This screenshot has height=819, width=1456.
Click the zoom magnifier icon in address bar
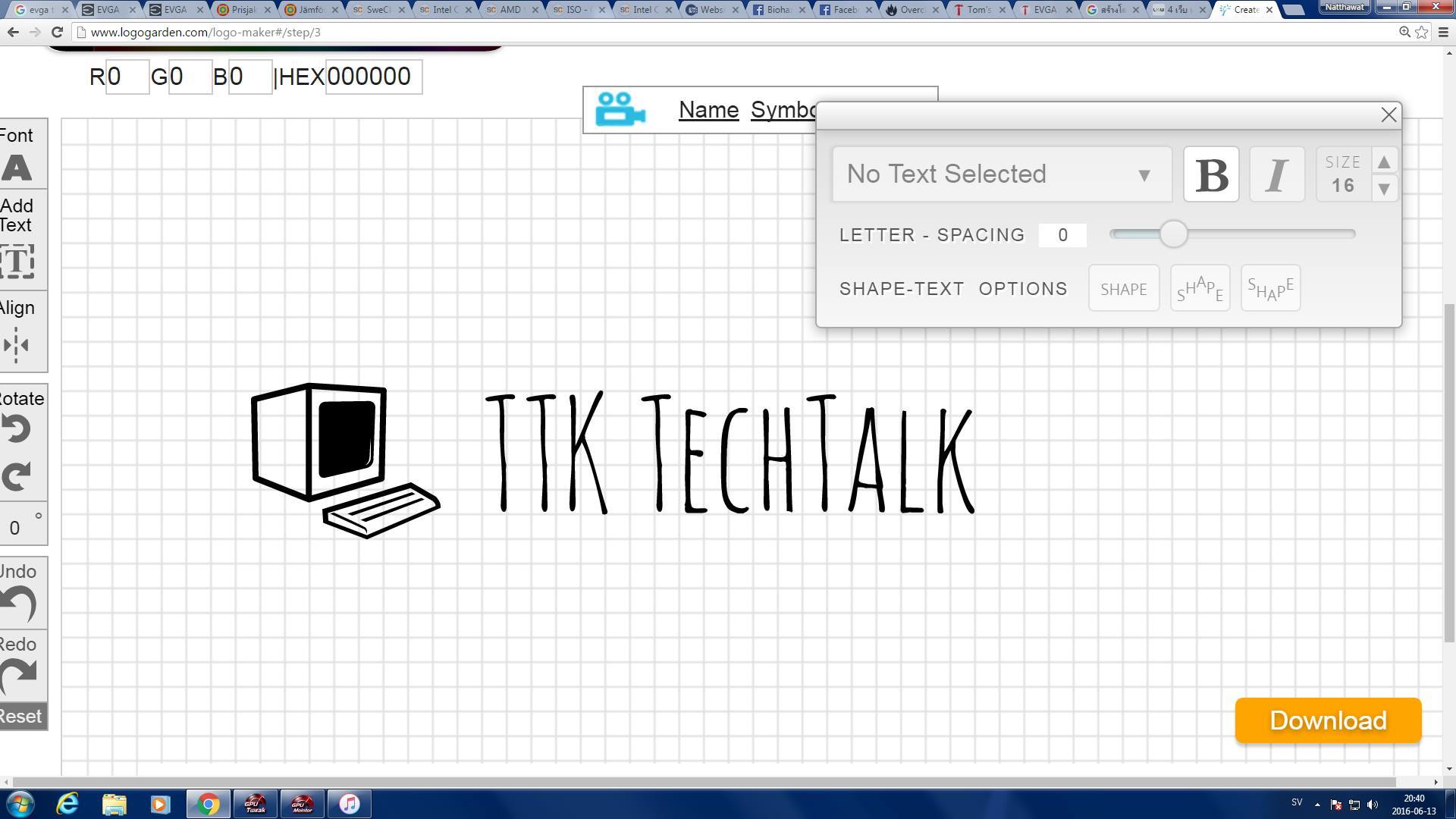[1404, 32]
